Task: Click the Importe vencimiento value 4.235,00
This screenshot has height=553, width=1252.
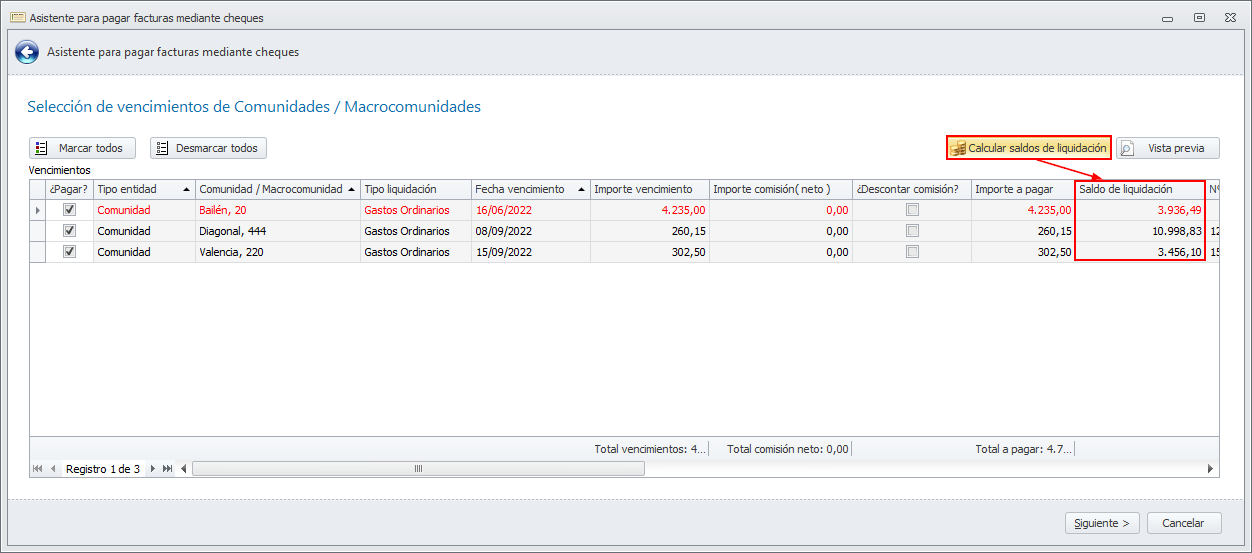Action: click(x=683, y=210)
